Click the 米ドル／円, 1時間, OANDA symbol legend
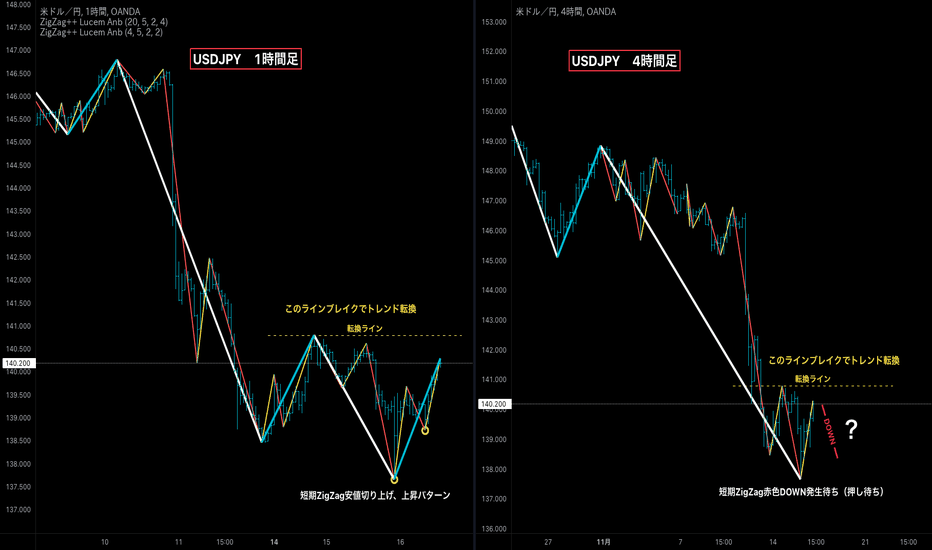This screenshot has width=932, height=550. [90, 11]
